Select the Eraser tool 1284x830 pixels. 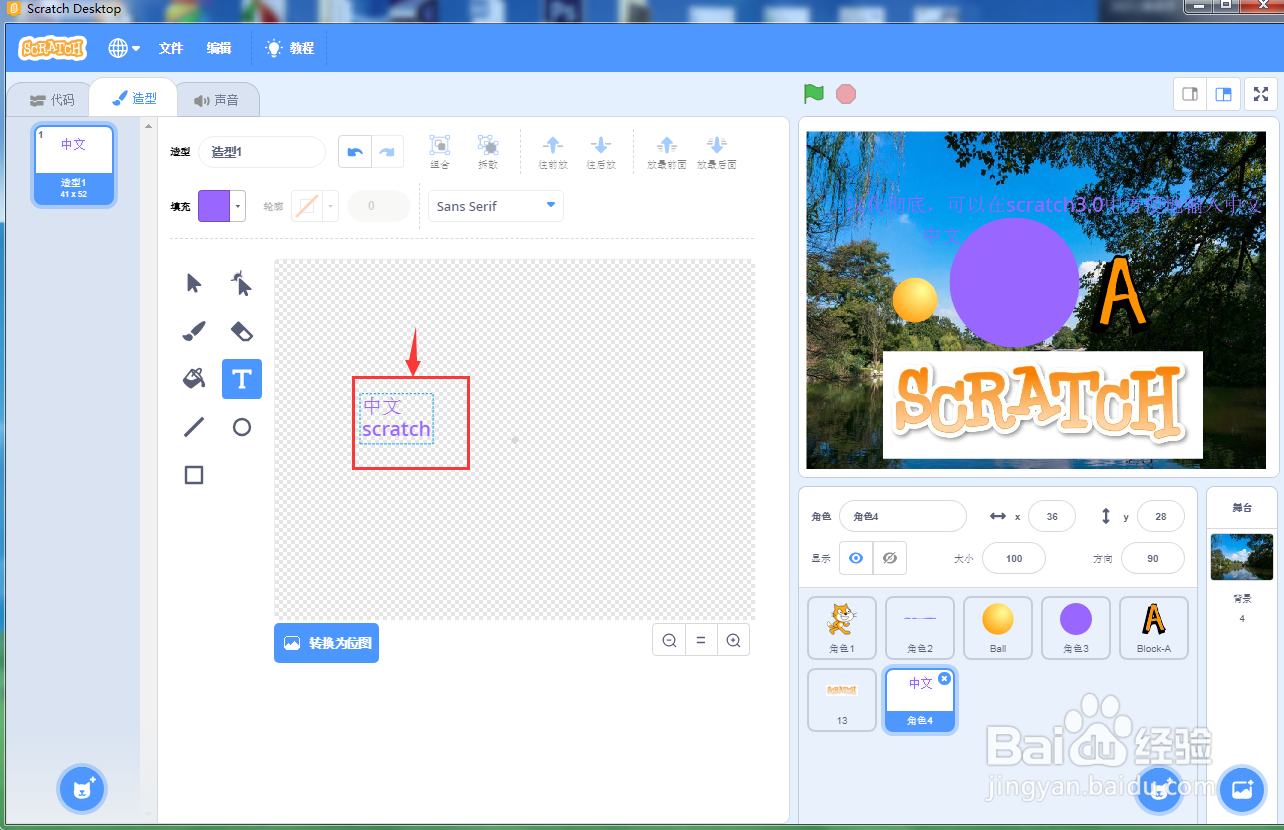click(x=241, y=331)
